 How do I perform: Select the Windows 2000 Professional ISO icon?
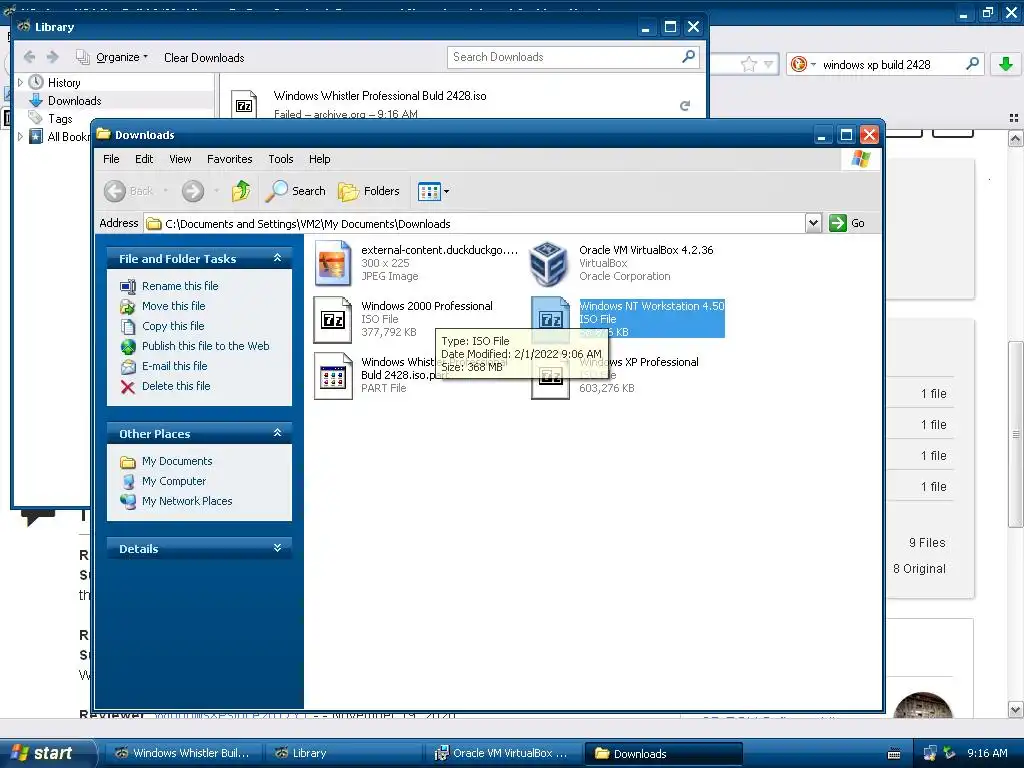(x=333, y=319)
